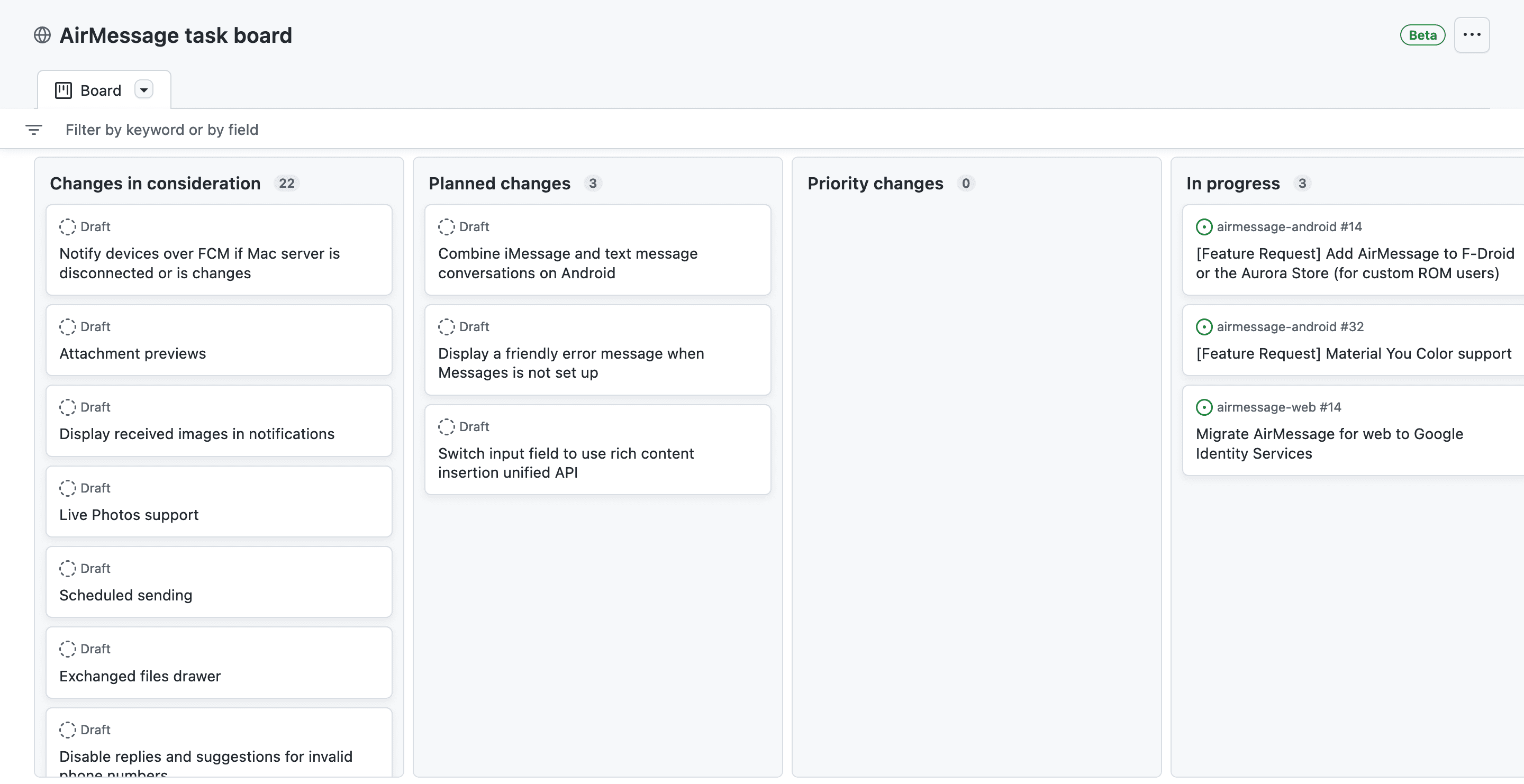Open Add AirMessage to F-Droid feature request
Screen dimensions: 1524x784
coord(1355,263)
